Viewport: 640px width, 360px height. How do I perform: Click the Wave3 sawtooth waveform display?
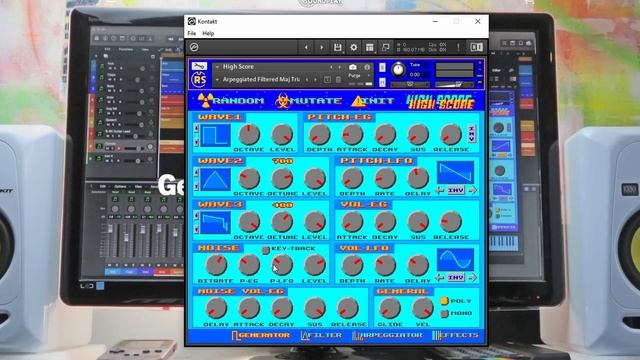(x=215, y=223)
